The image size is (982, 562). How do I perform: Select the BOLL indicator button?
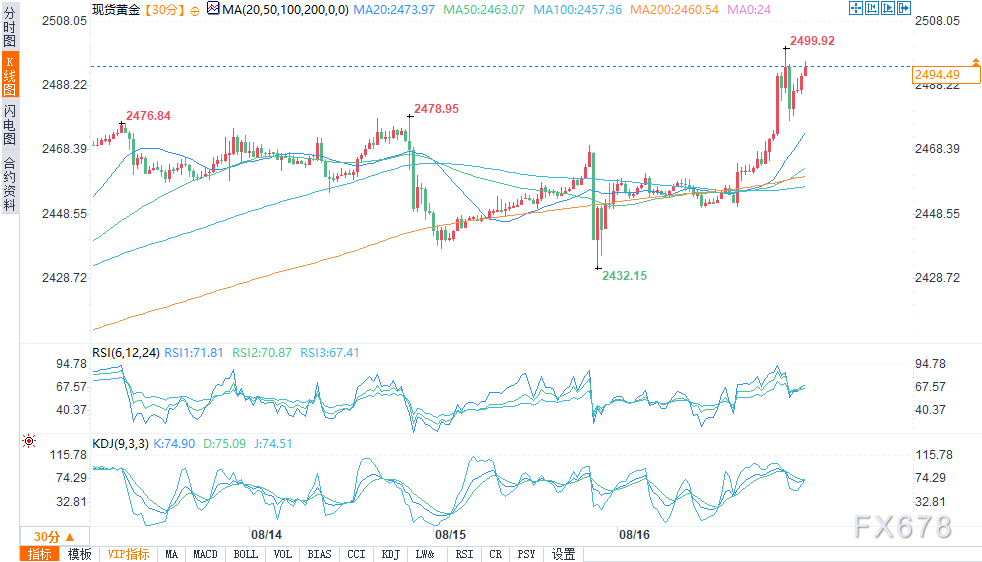pyautogui.click(x=246, y=554)
